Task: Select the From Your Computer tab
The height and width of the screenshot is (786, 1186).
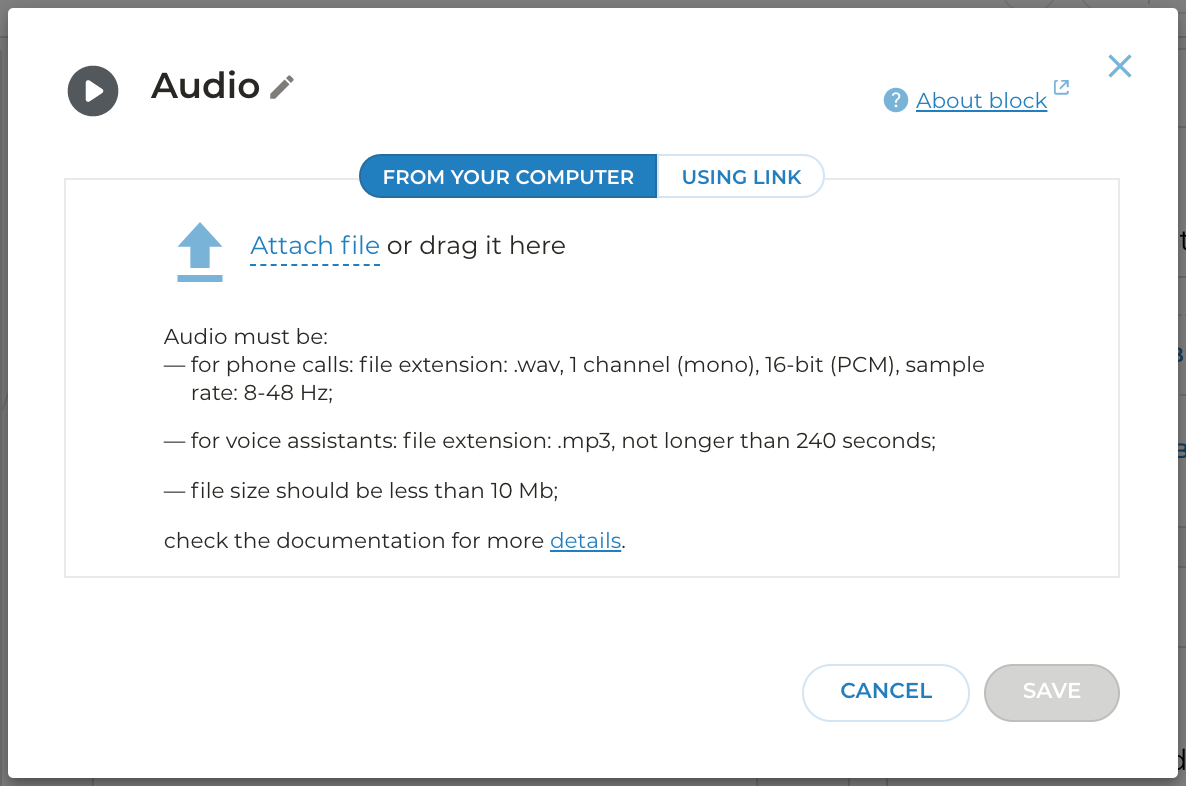Action: (508, 177)
